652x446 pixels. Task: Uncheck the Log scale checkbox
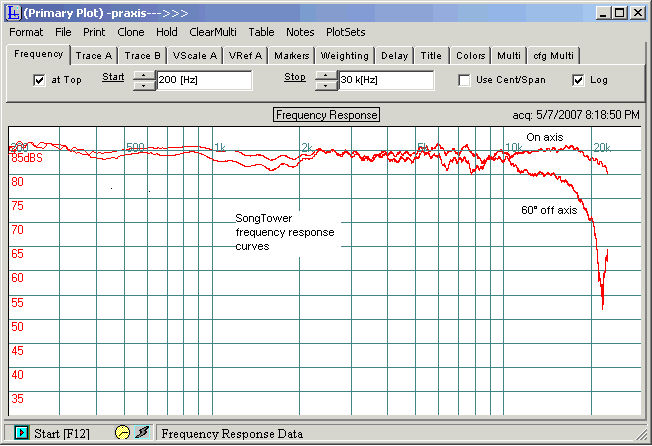(579, 80)
